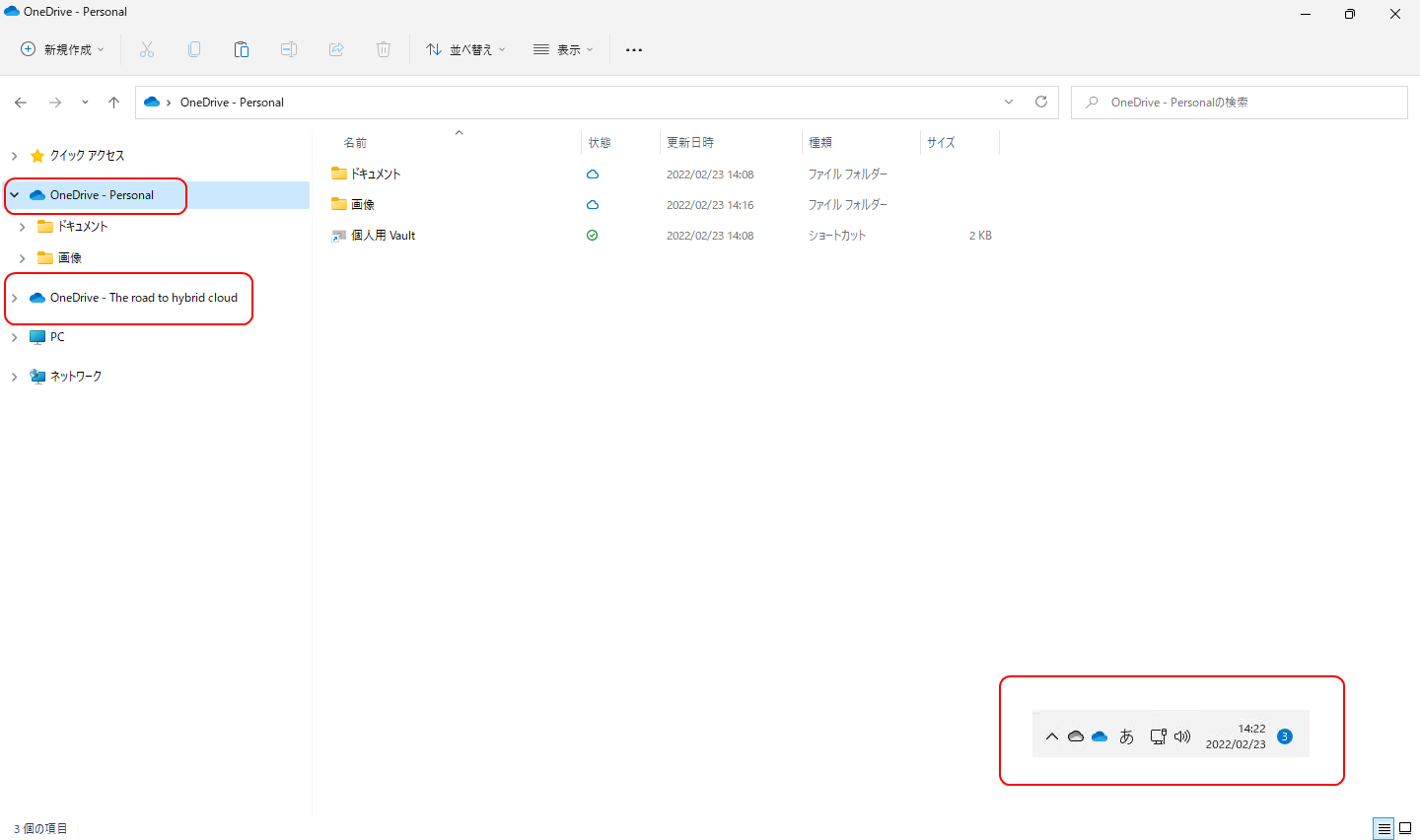Expand OneDrive - The road to hybrid cloud

14,298
